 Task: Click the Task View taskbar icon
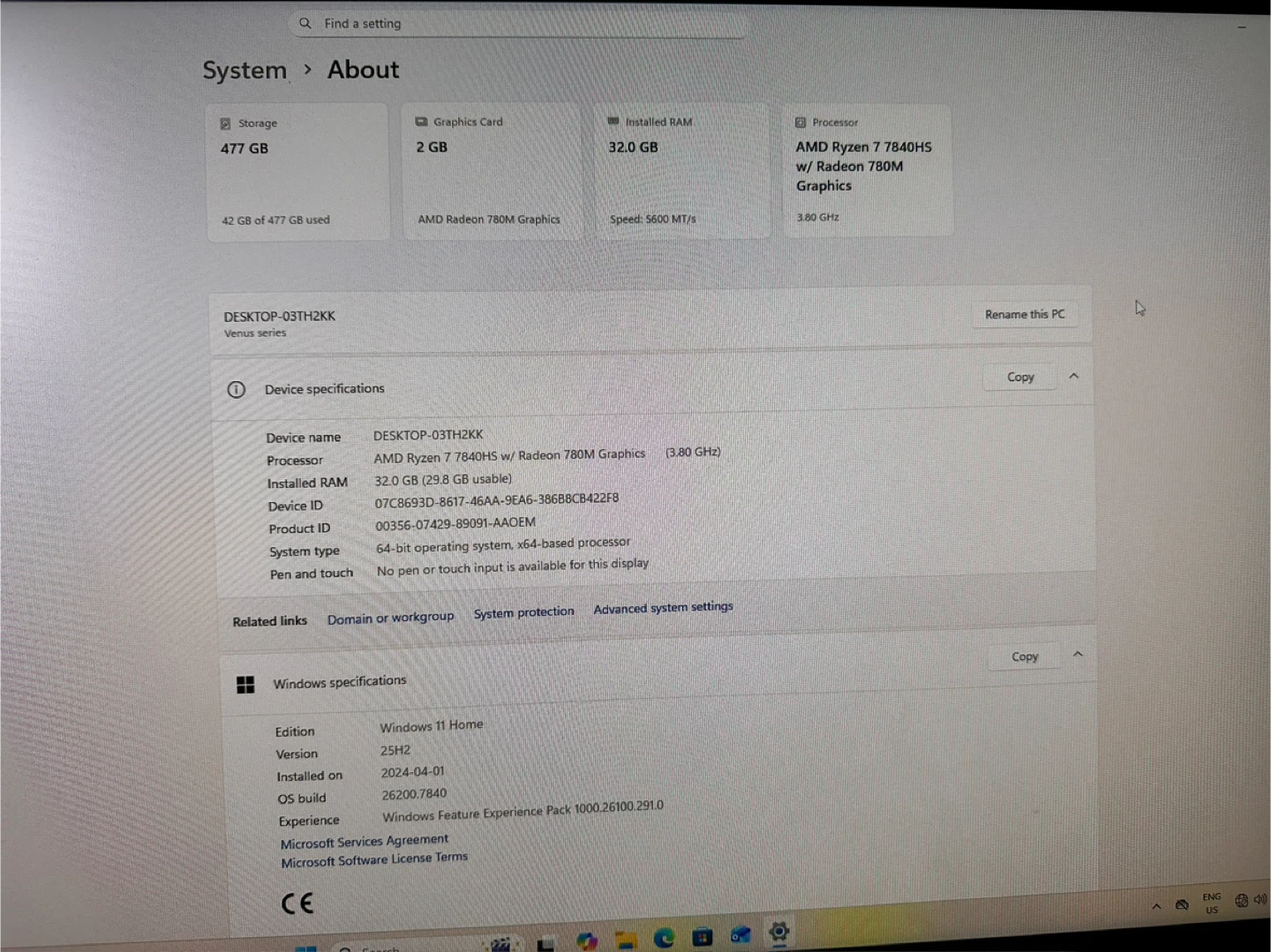(x=545, y=944)
